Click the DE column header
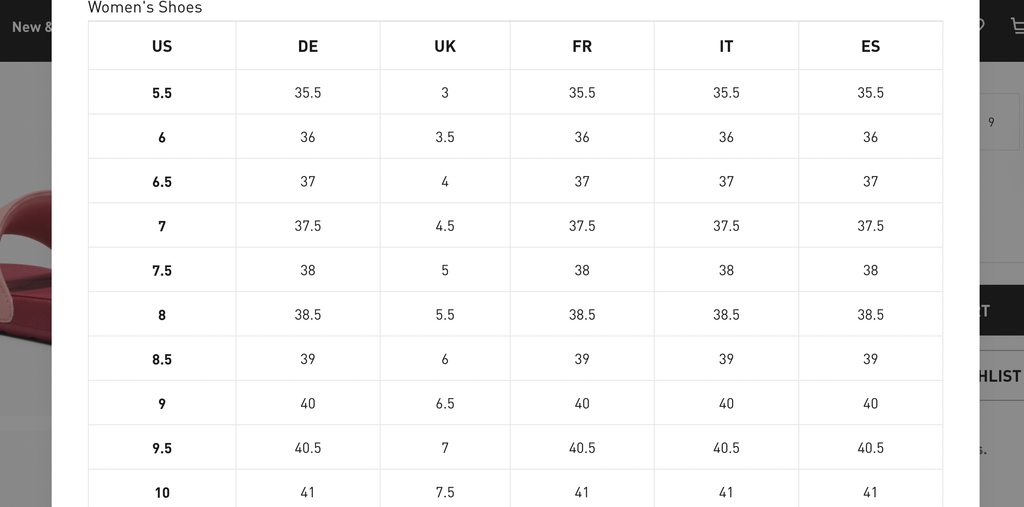Viewport: 1024px width, 507px height. pyautogui.click(x=308, y=46)
